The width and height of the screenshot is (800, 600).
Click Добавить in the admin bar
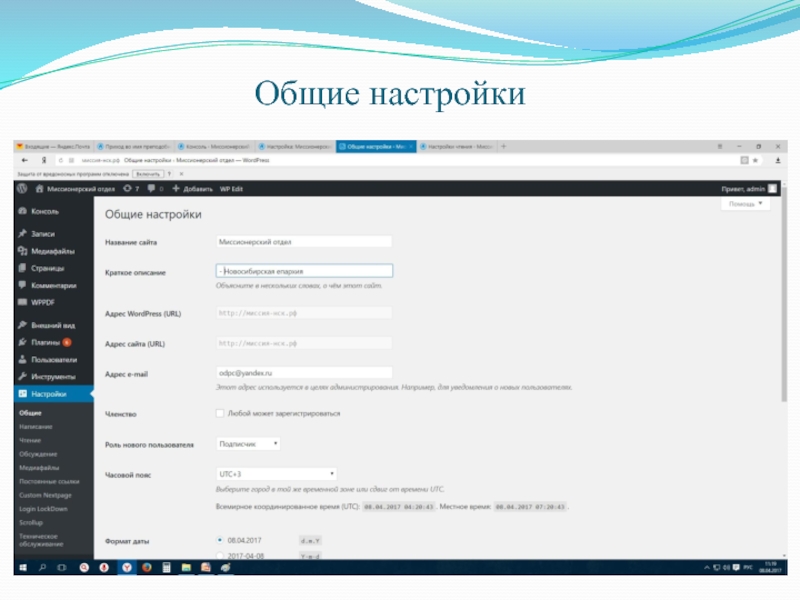192,188
